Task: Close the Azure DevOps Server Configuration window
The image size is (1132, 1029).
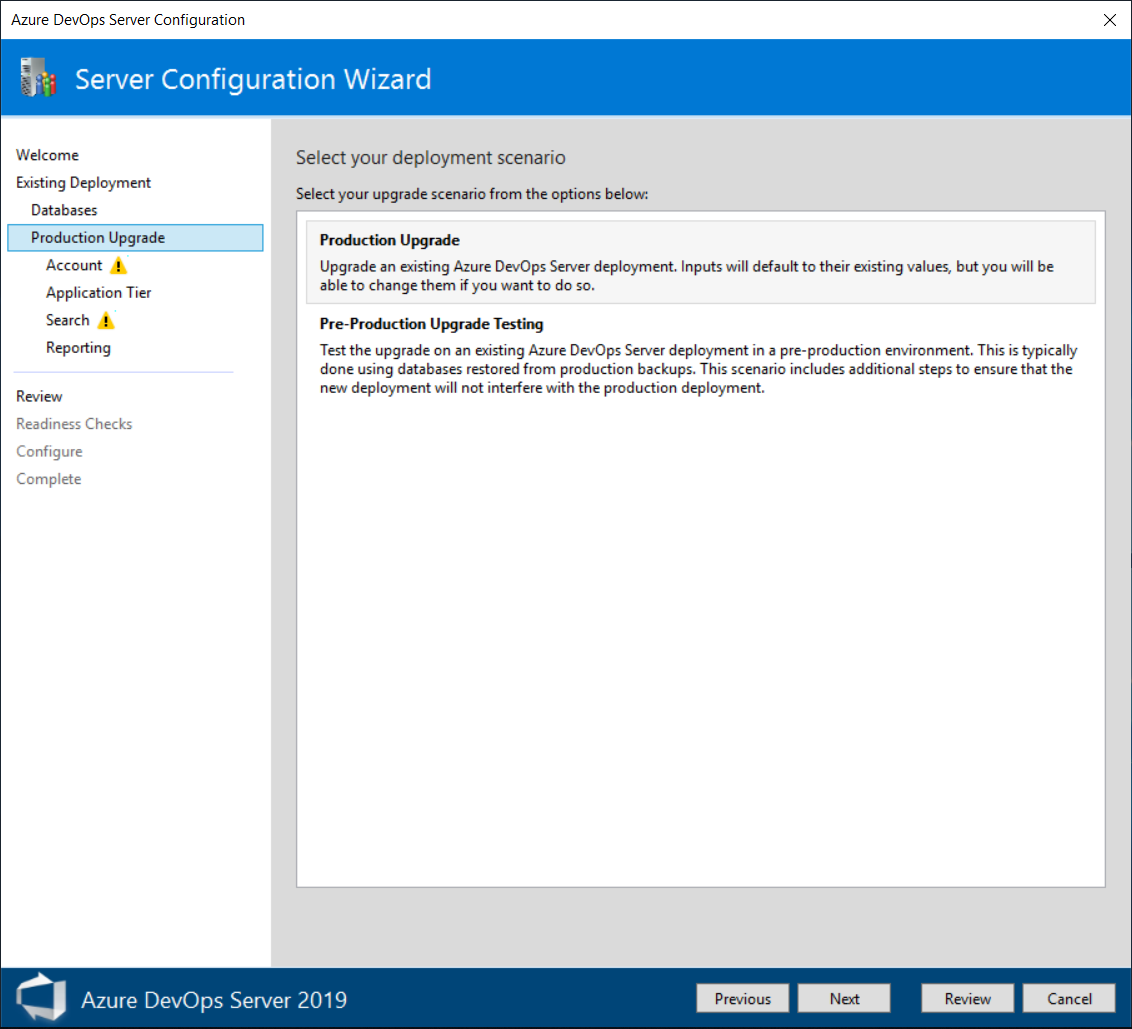Action: (1110, 19)
